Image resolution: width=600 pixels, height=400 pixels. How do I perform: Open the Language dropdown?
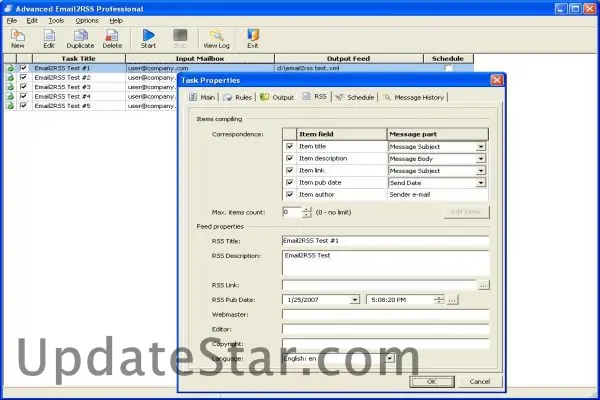[x=390, y=358]
